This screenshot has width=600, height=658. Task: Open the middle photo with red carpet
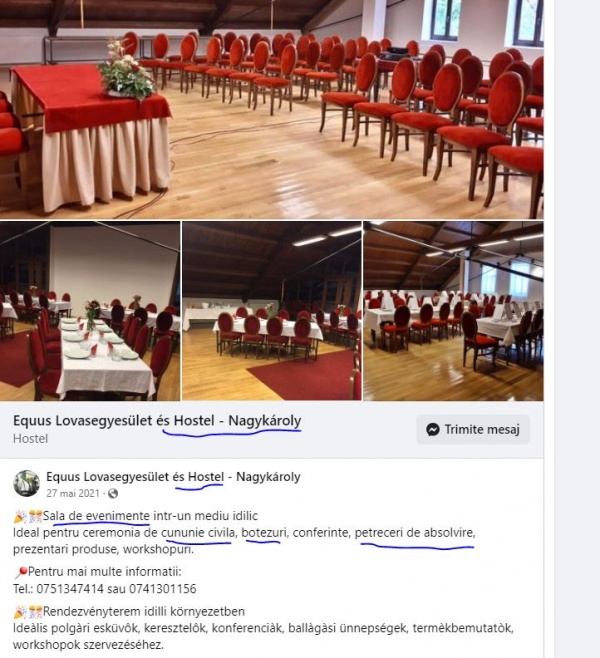coord(271,311)
